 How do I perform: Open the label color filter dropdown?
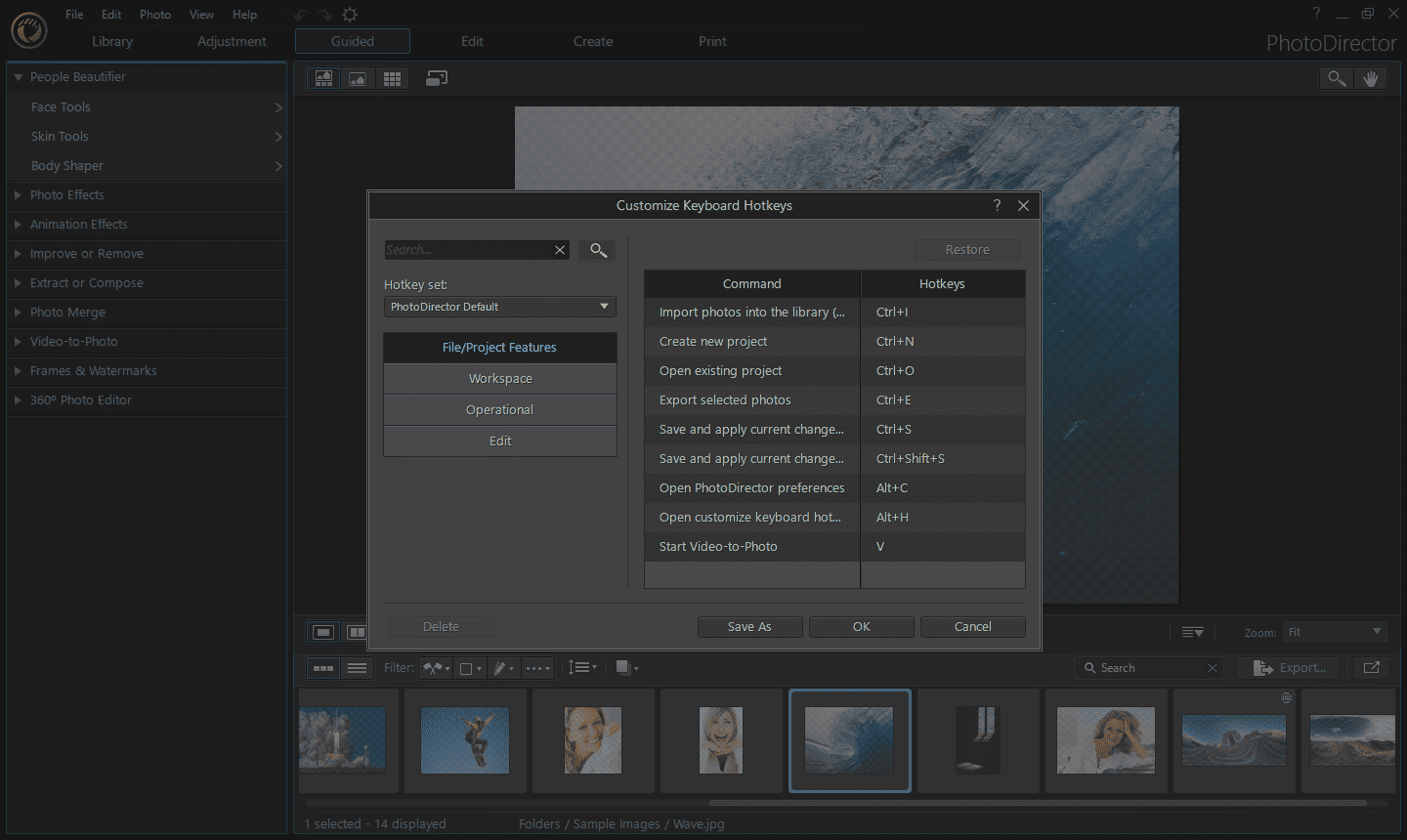tap(471, 668)
